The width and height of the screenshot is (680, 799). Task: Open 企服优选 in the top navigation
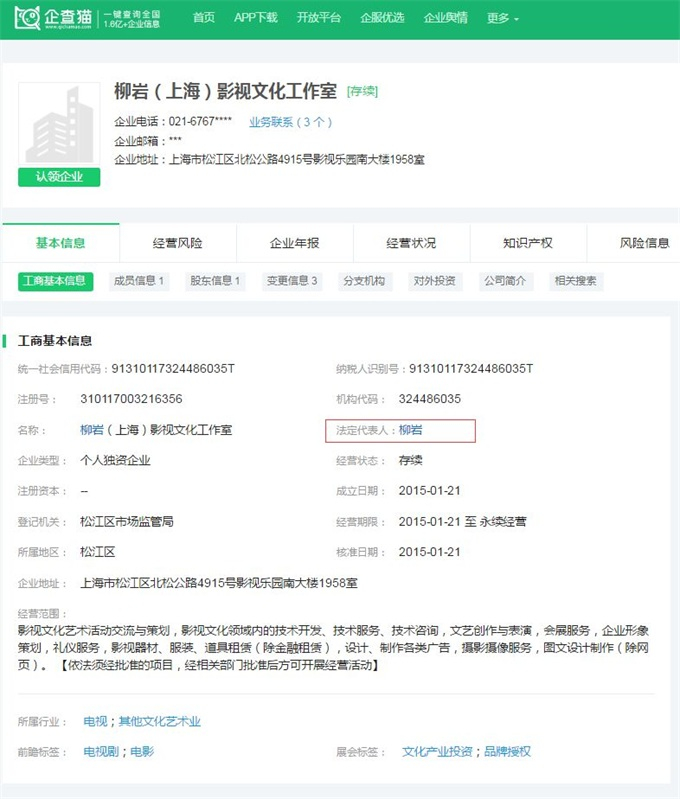tap(382, 18)
